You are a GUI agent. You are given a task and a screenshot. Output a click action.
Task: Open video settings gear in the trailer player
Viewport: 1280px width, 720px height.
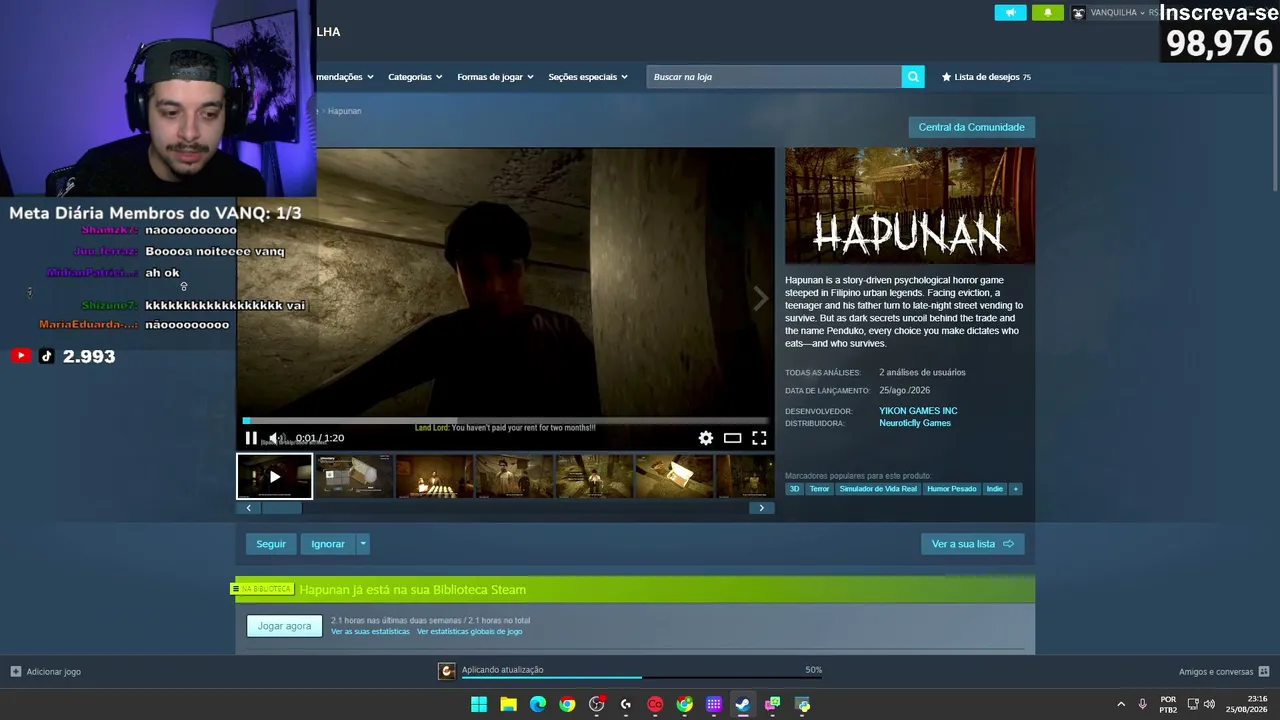[706, 438]
